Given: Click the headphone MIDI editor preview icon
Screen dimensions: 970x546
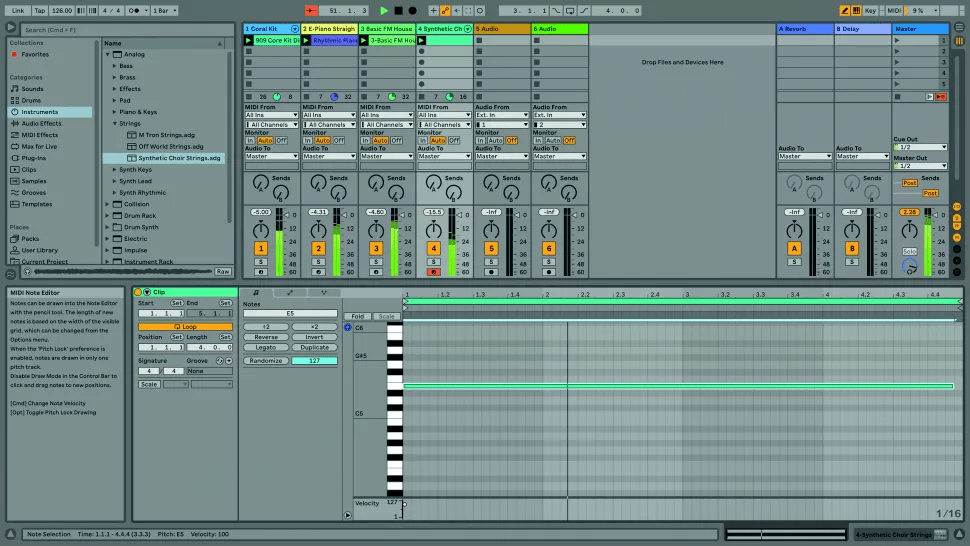Looking at the screenshot, I should (348, 327).
